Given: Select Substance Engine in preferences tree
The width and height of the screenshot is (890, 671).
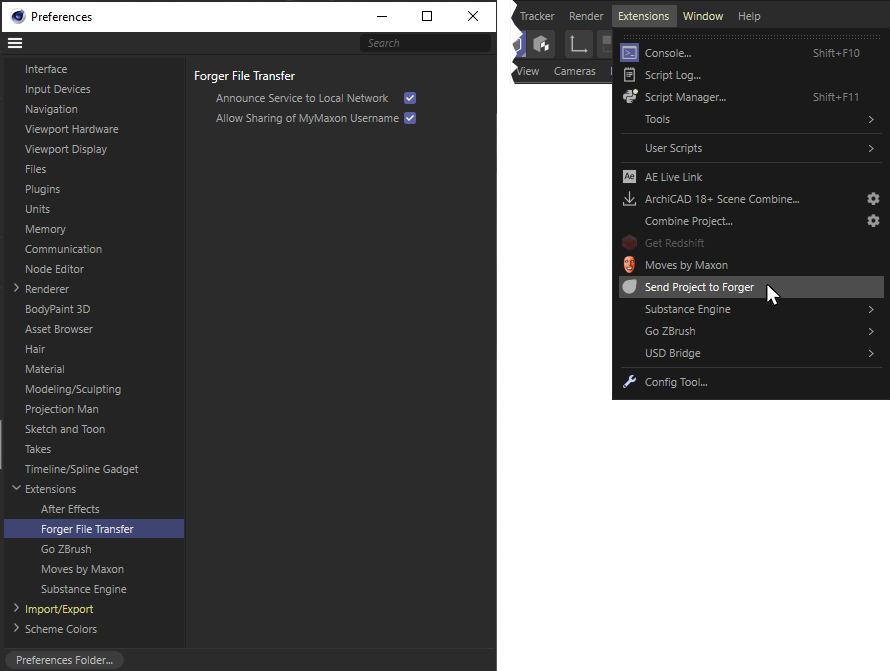Looking at the screenshot, I should pos(83,589).
